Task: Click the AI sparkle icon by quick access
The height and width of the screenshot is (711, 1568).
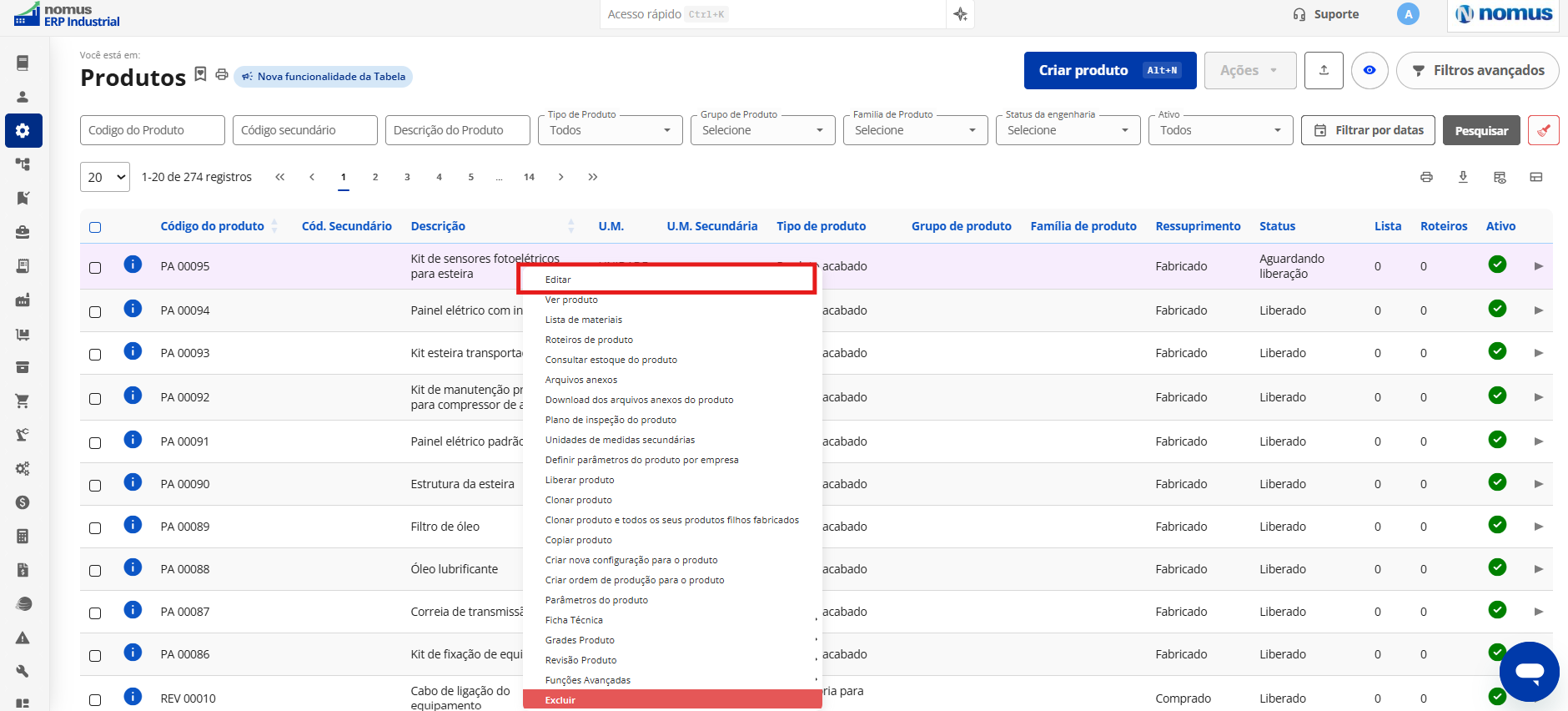Action: [x=961, y=14]
